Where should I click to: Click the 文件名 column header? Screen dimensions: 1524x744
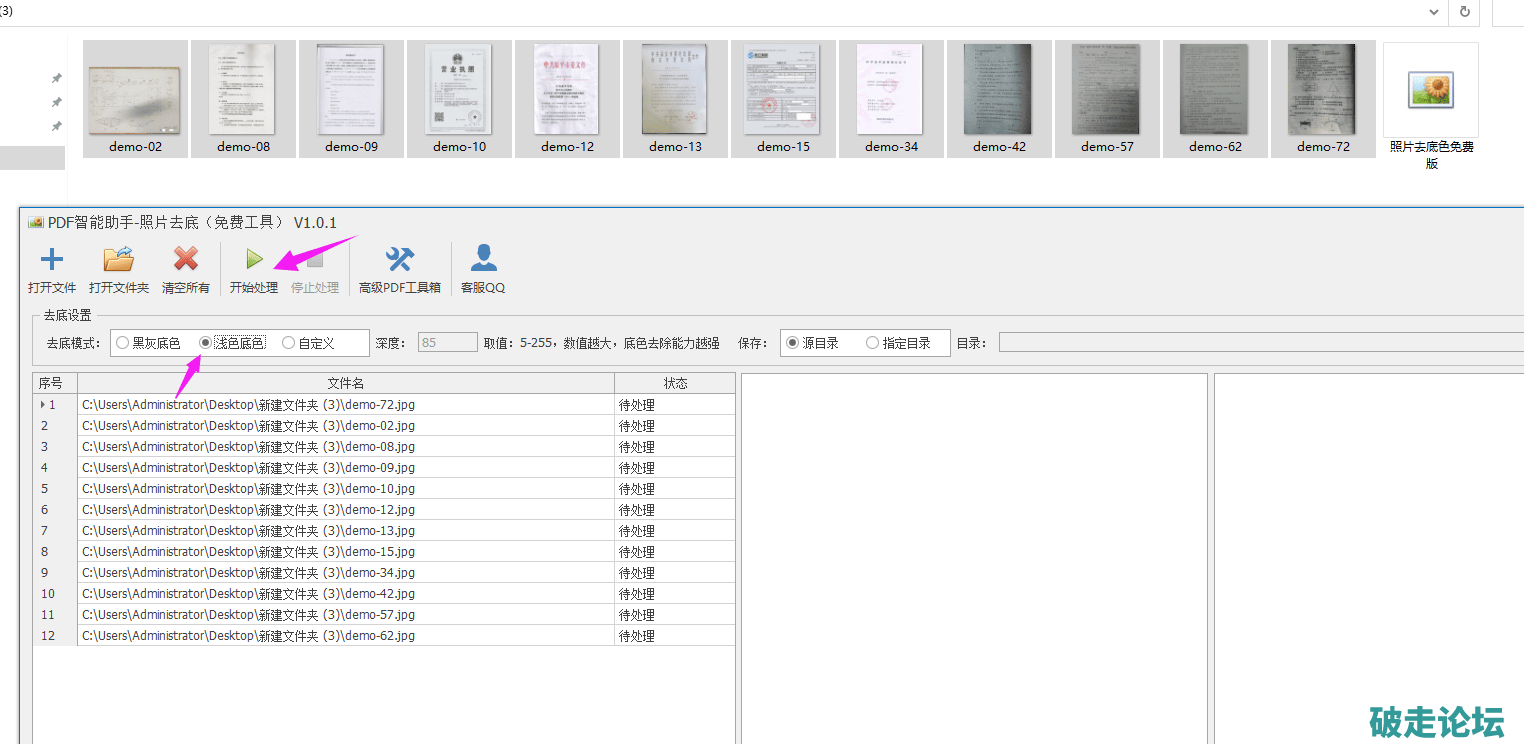[345, 383]
